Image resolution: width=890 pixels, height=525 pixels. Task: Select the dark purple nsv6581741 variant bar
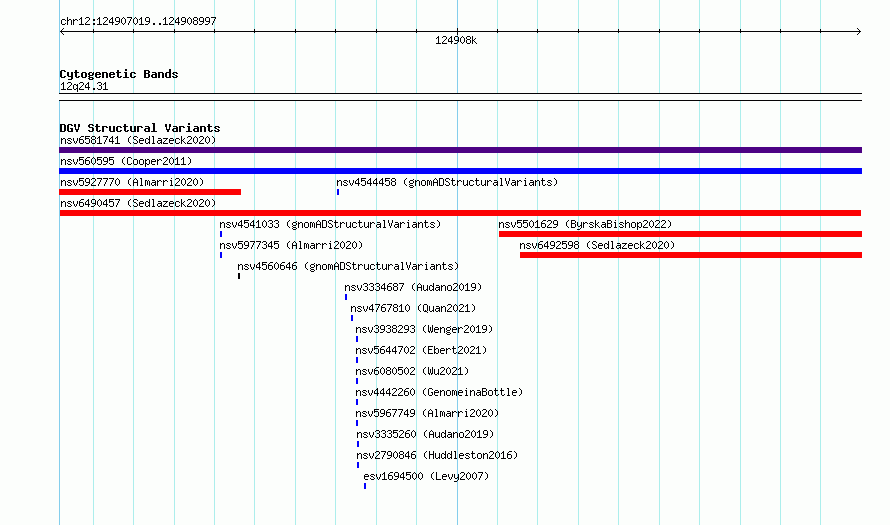pyautogui.click(x=460, y=150)
